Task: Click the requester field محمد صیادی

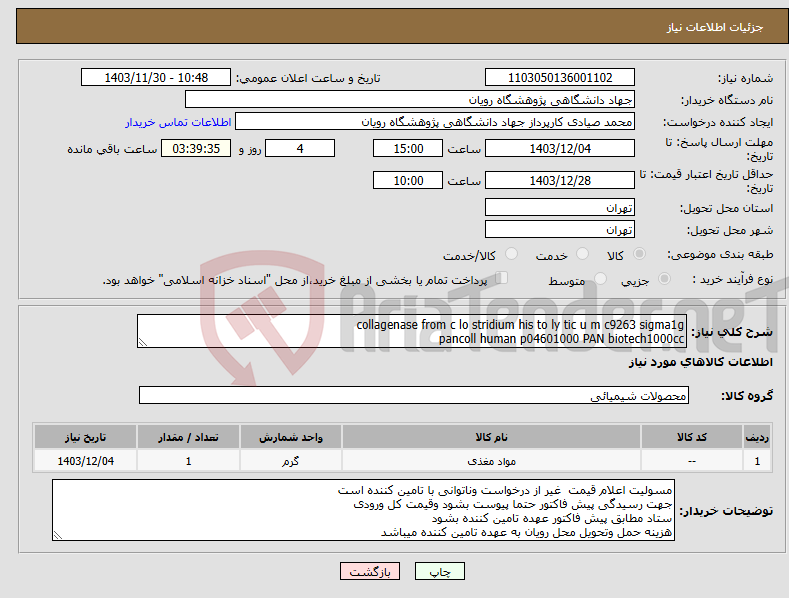Action: (x=435, y=122)
